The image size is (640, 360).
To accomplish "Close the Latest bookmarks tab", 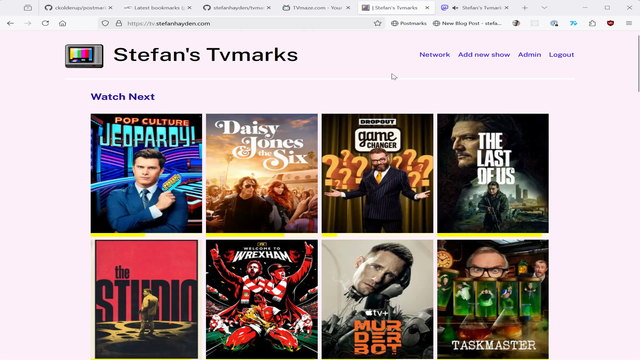I will (189, 8).
